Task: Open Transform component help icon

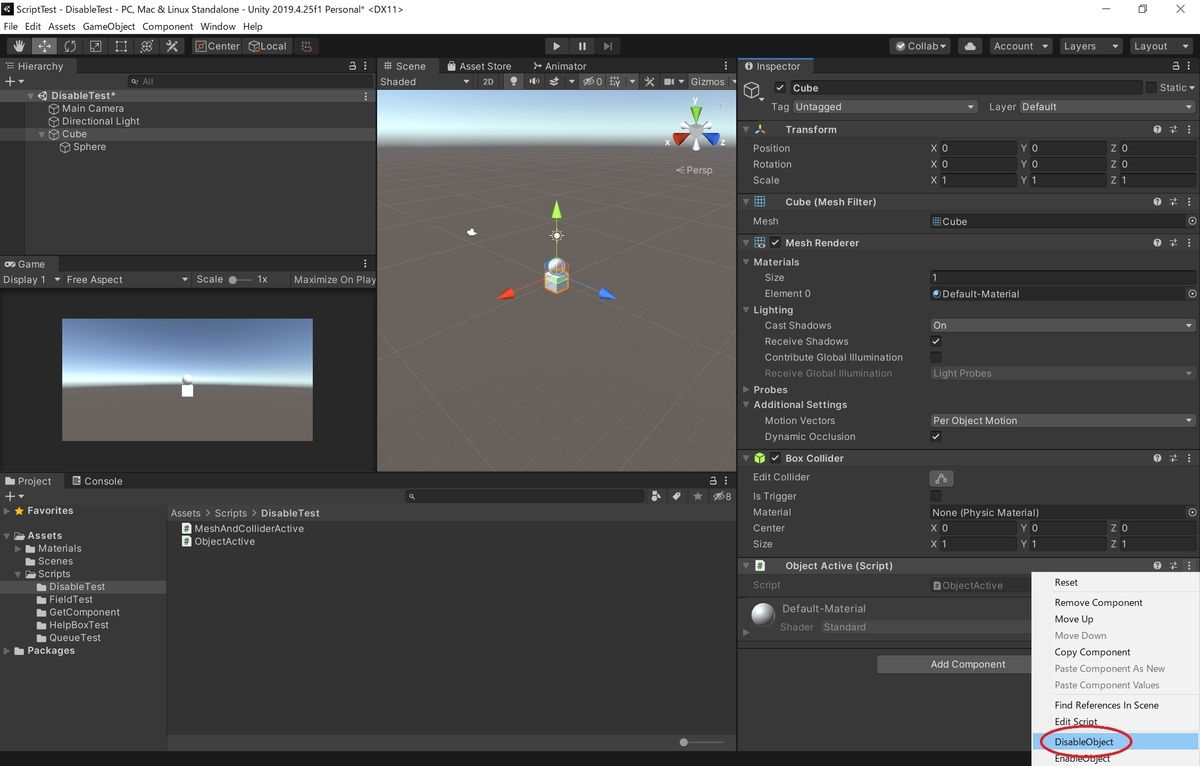Action: (1157, 130)
